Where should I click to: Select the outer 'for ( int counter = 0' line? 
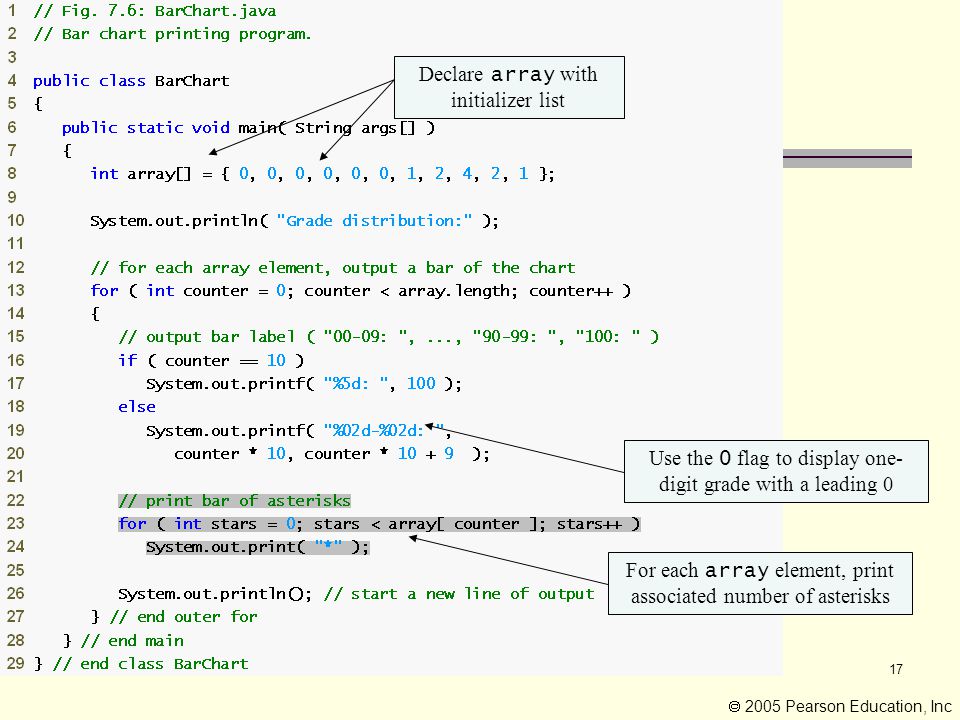click(x=361, y=290)
